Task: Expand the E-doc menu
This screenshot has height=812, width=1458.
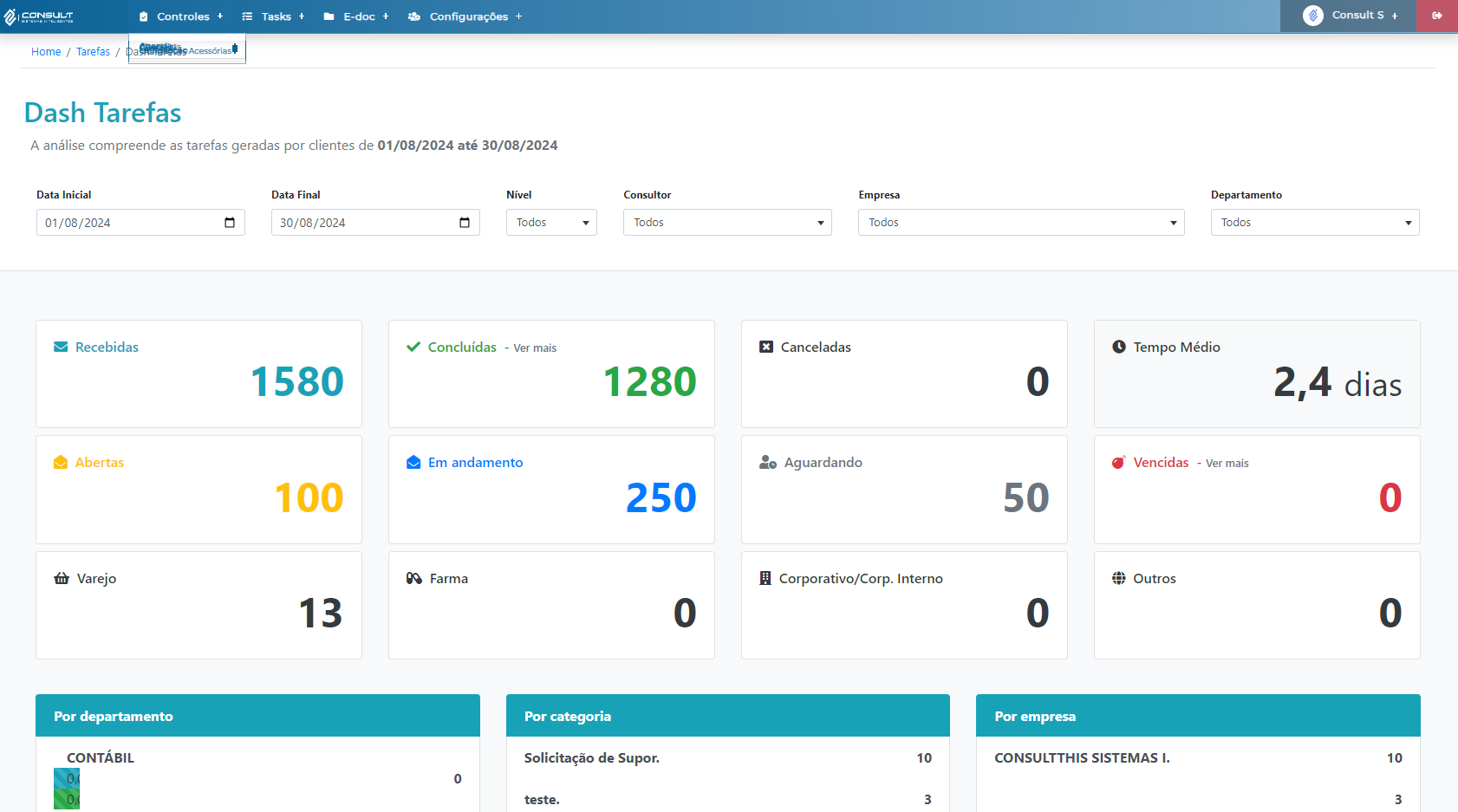Action: click(x=356, y=16)
